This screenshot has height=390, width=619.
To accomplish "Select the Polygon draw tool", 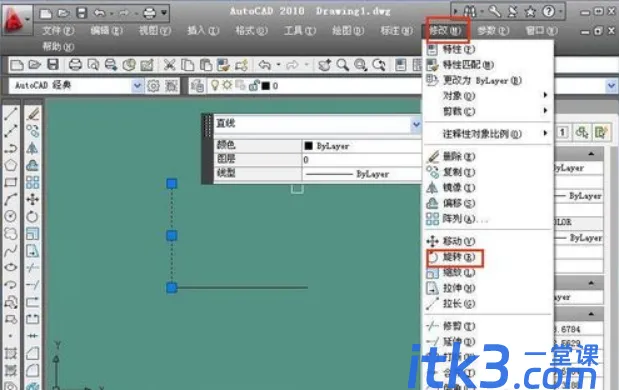I will tap(11, 165).
